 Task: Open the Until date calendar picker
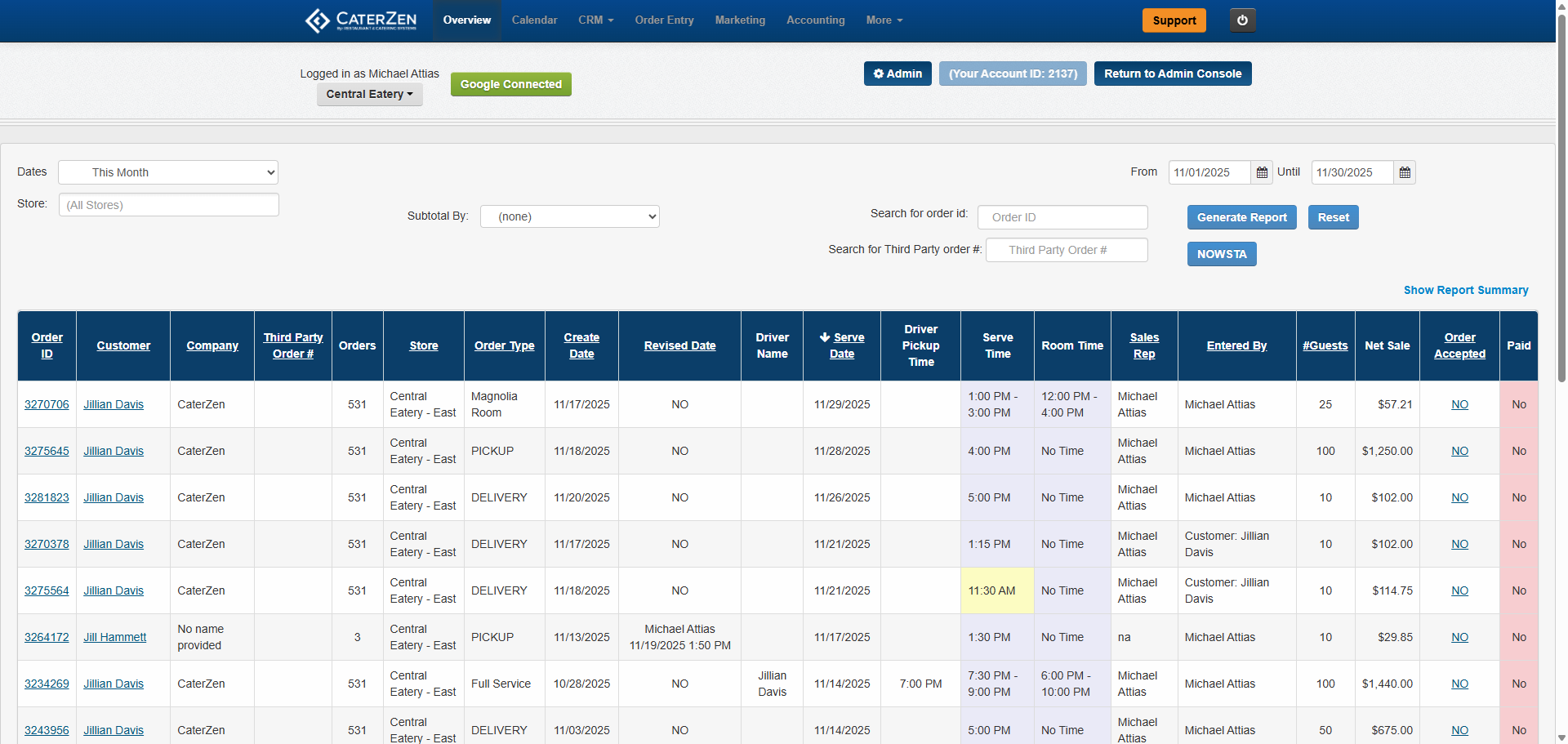click(x=1405, y=172)
